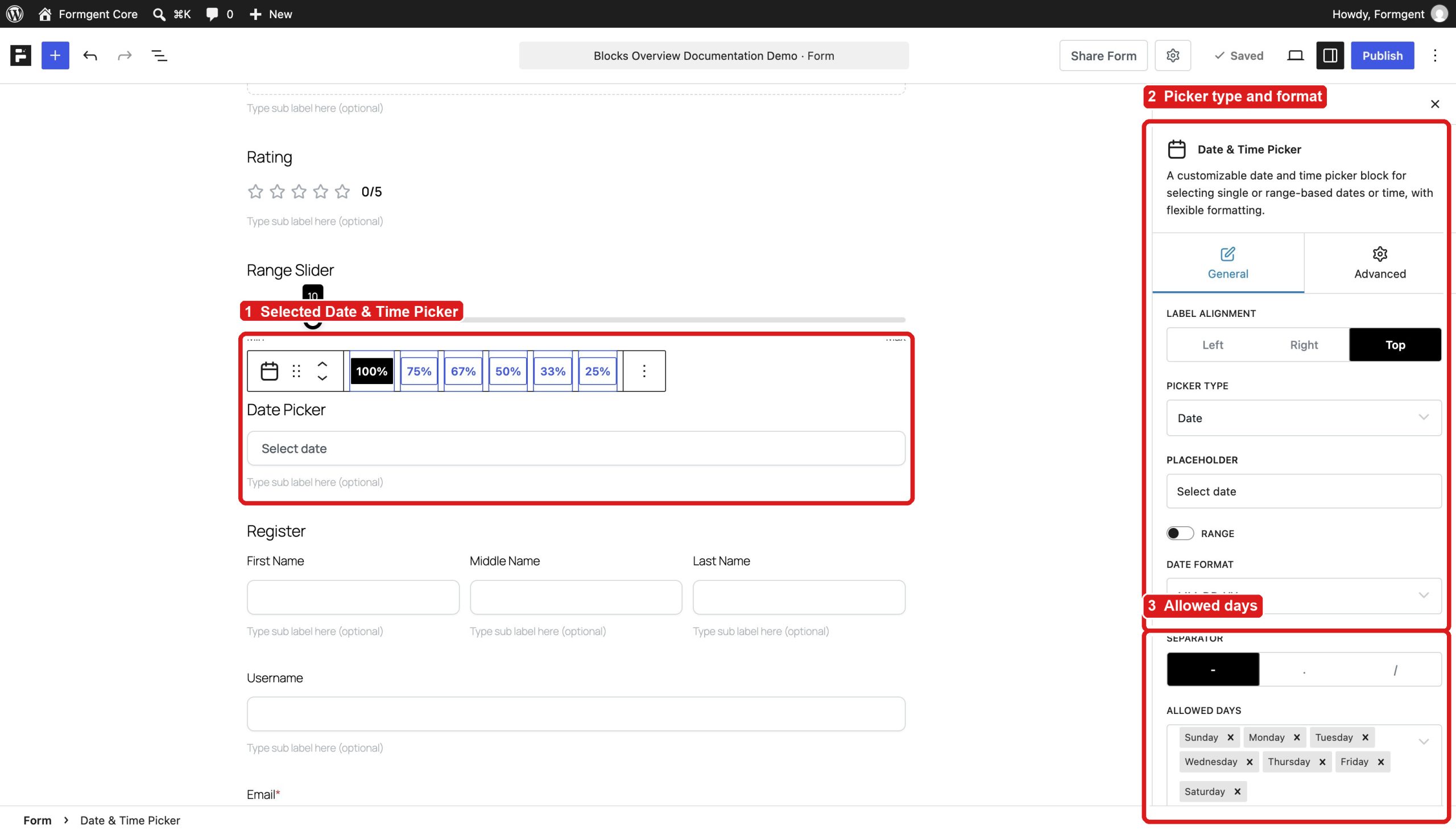Image resolution: width=1456 pixels, height=834 pixels.
Task: Remove Friday from allowed days
Action: tap(1380, 762)
